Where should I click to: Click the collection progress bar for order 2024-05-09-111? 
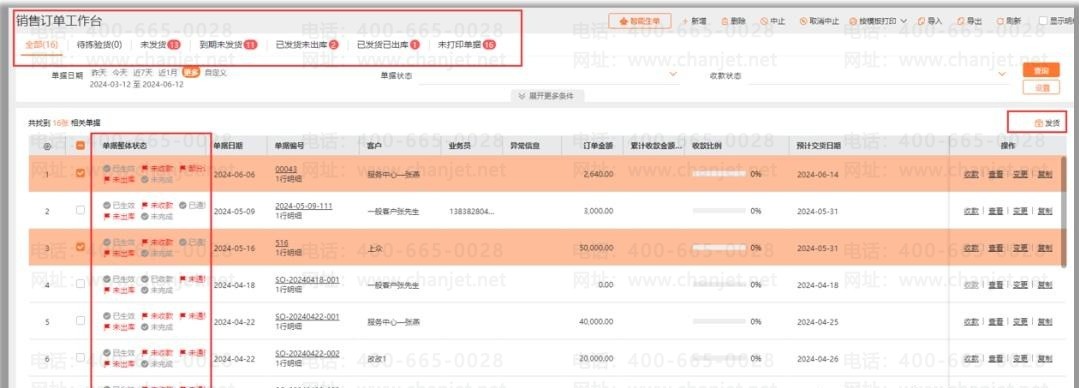pyautogui.click(x=719, y=211)
